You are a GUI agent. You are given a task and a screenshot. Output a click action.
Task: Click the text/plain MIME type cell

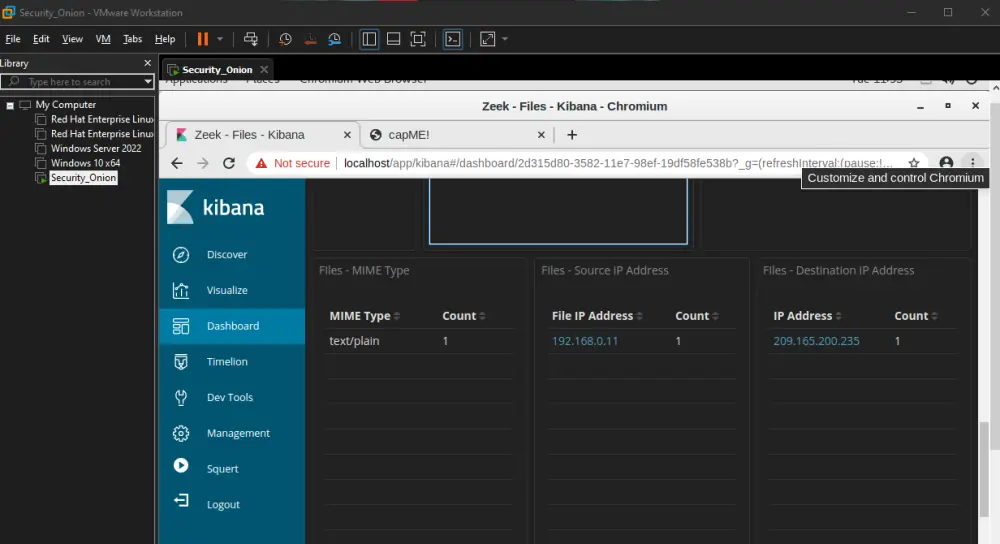click(x=354, y=341)
